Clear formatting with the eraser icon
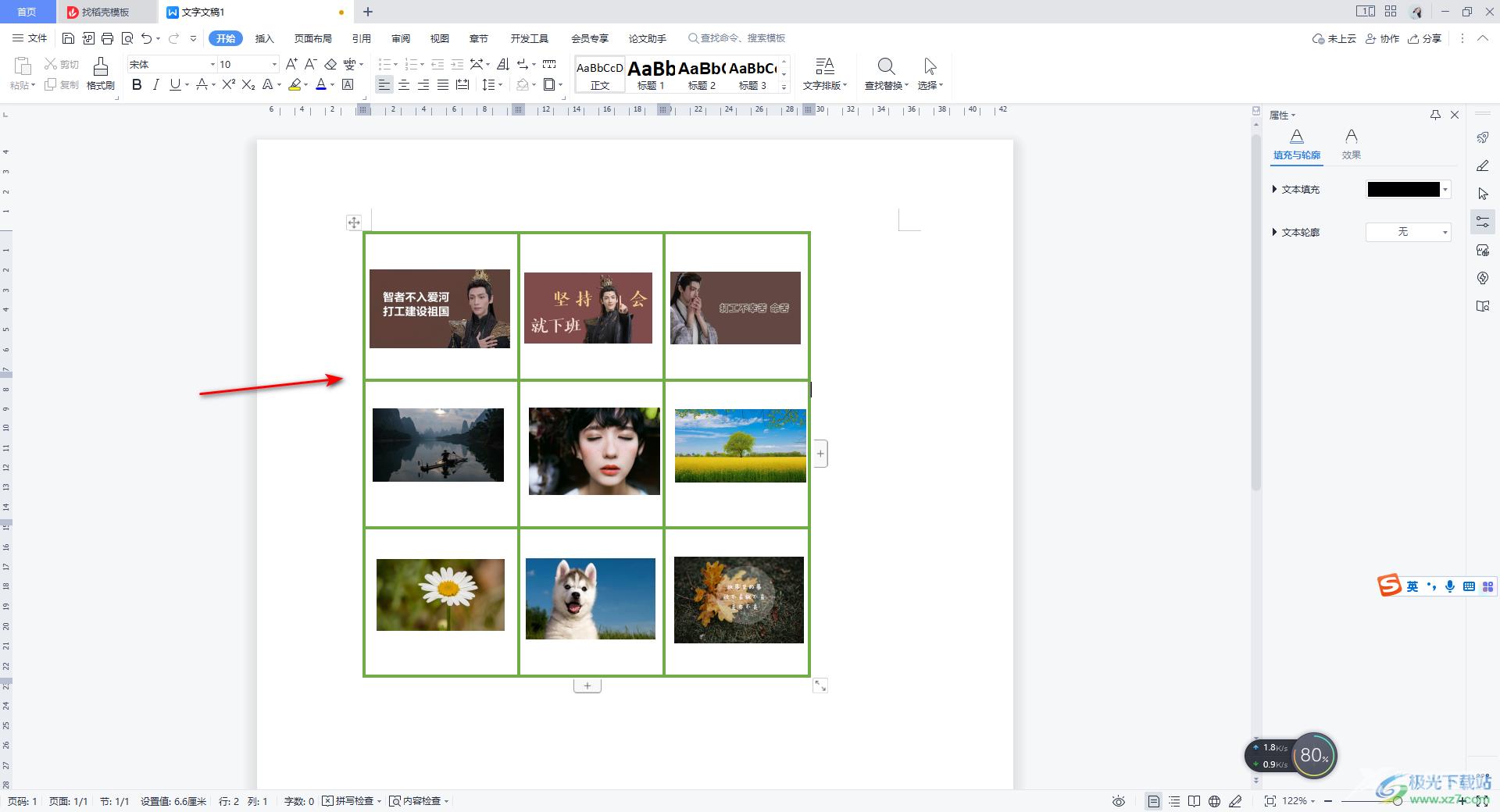This screenshot has width=1500, height=812. [330, 64]
